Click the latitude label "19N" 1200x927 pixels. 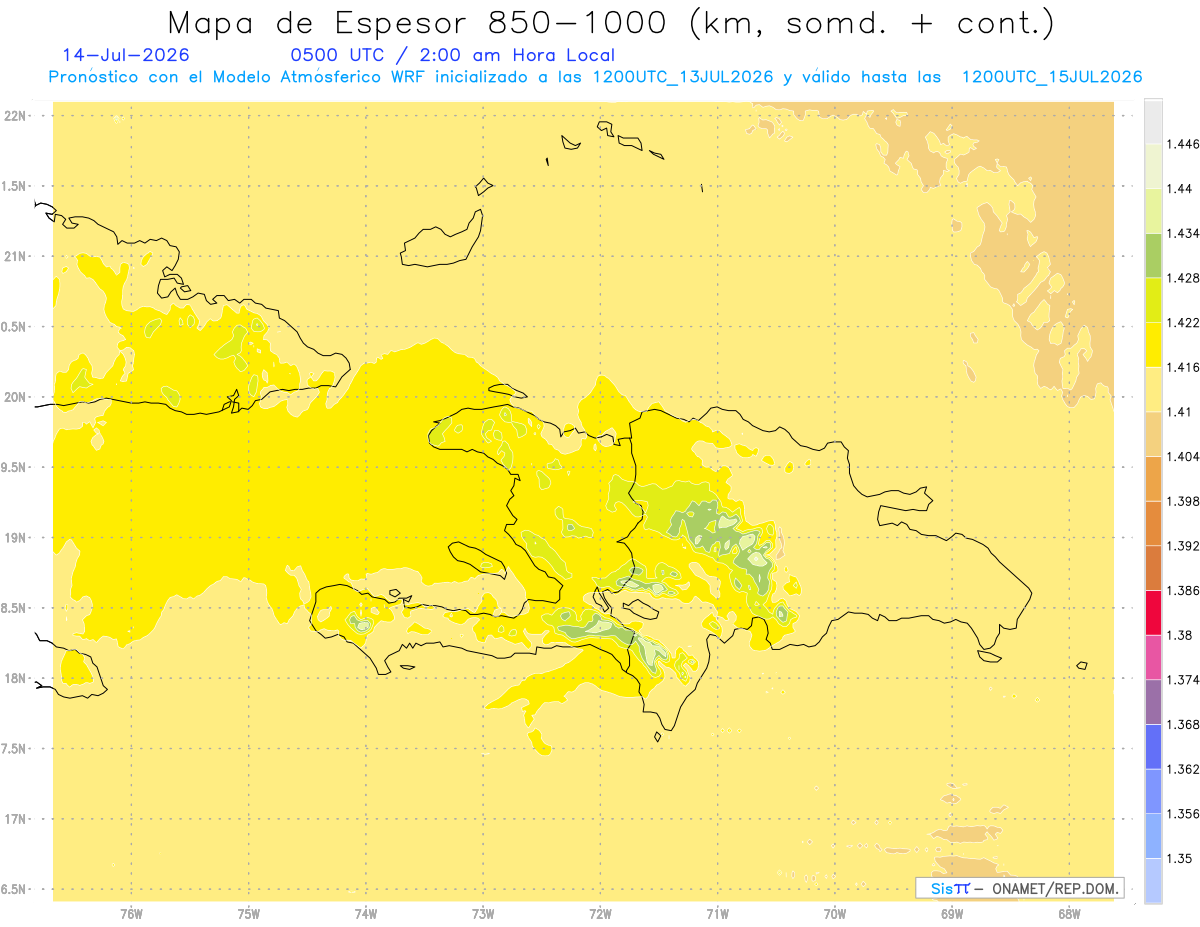(x=15, y=538)
